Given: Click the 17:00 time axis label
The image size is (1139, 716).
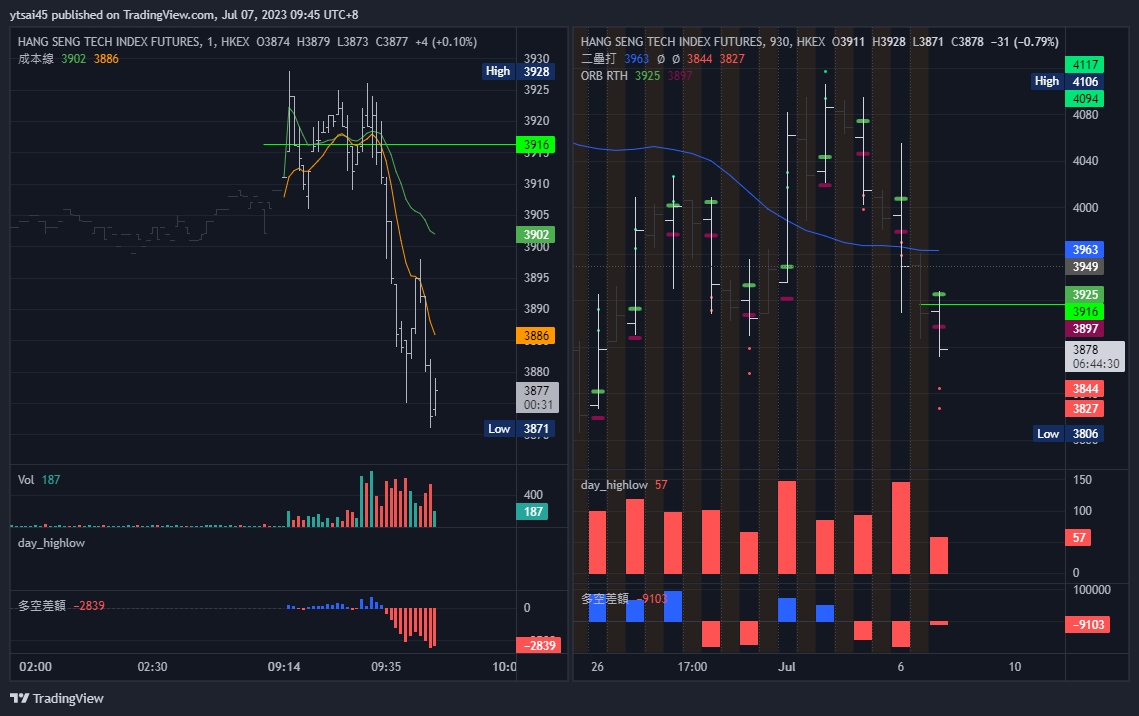Looking at the screenshot, I should 692,667.
